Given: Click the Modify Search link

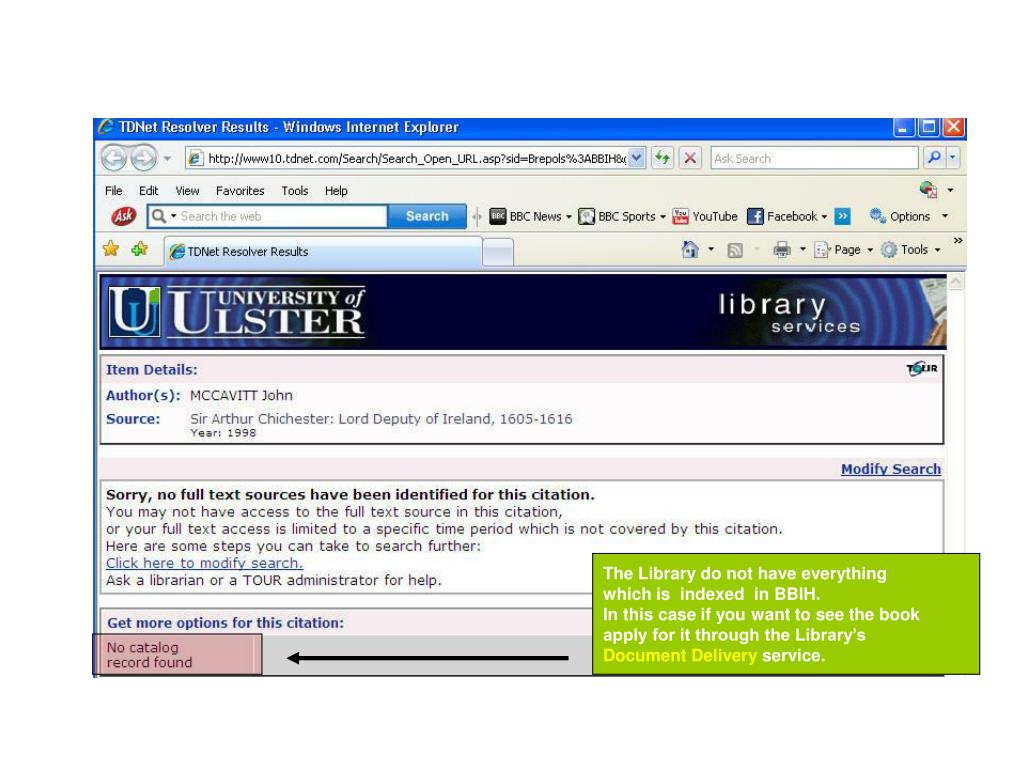Looking at the screenshot, I should 891,469.
